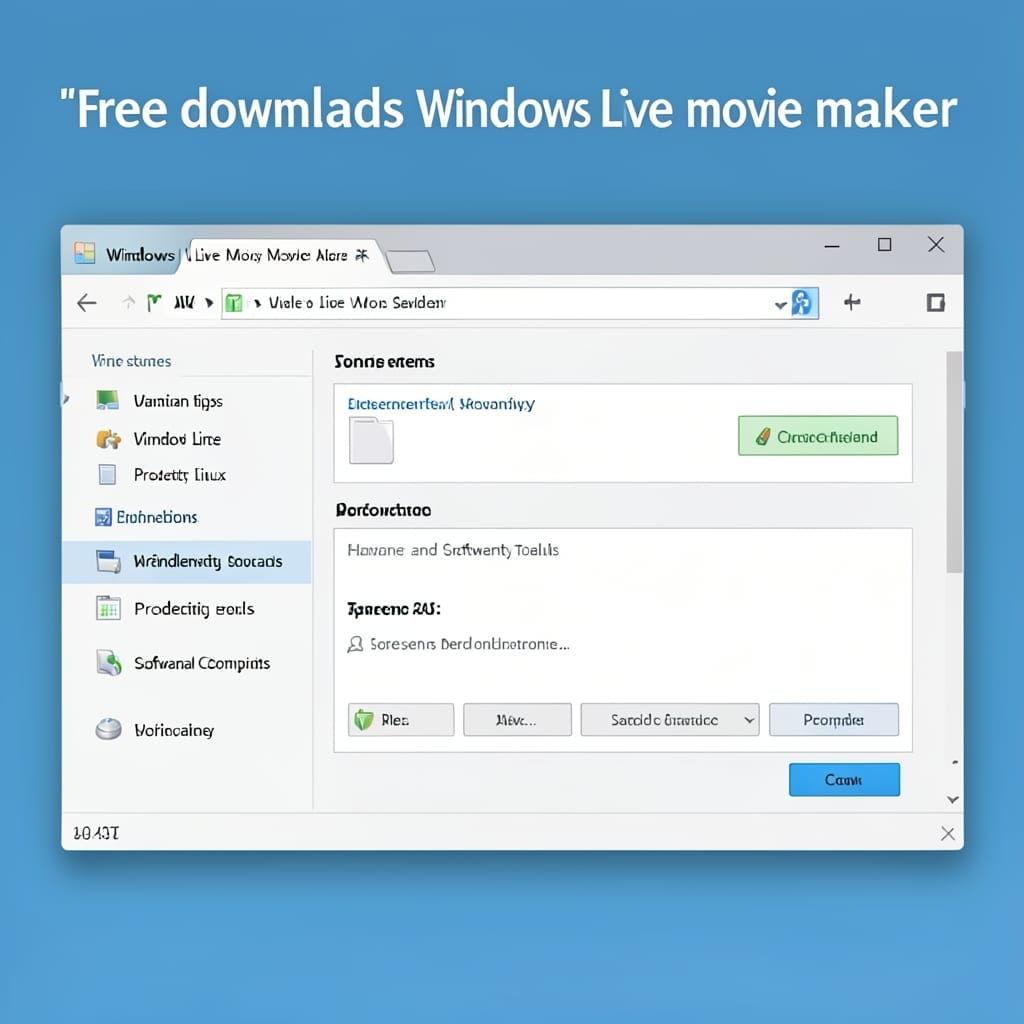The image size is (1024, 1024).
Task: Click the 'Prodecitig eorils' spreadsheet icon
Action: tap(108, 608)
